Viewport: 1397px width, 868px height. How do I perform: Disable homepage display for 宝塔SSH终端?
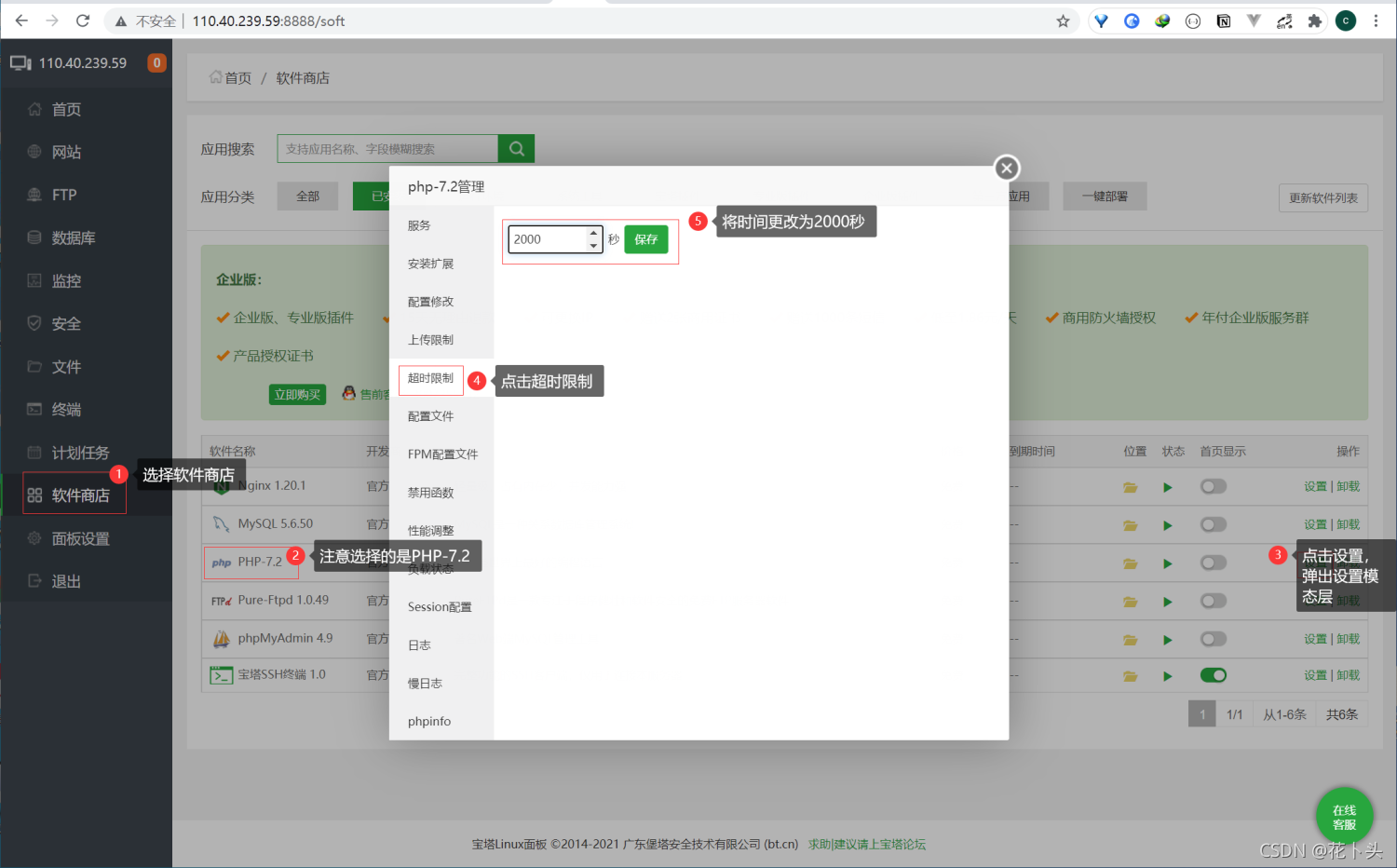click(1214, 674)
